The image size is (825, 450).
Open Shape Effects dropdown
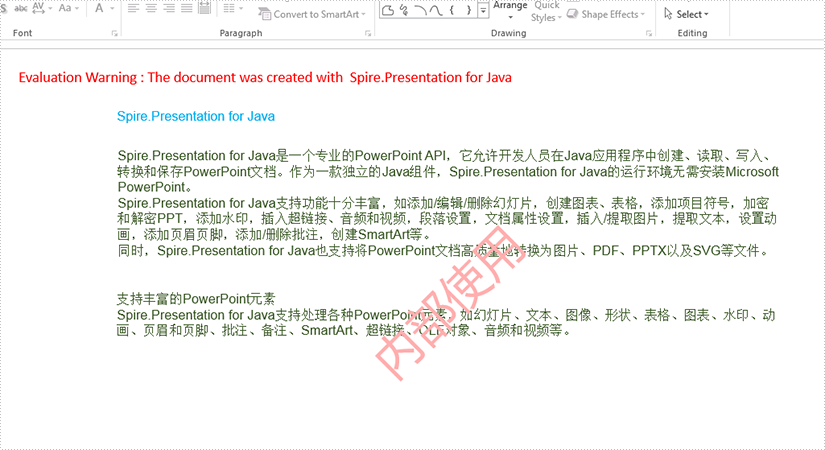[605, 14]
